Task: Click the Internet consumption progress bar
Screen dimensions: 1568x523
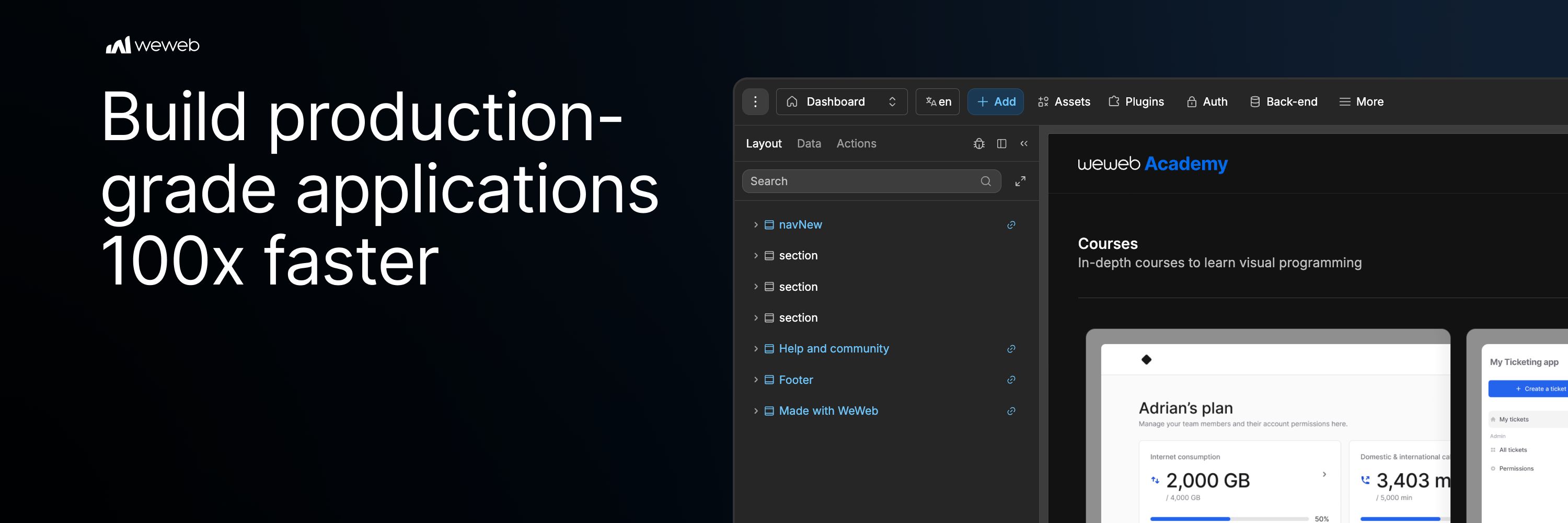Action: coord(1229,519)
